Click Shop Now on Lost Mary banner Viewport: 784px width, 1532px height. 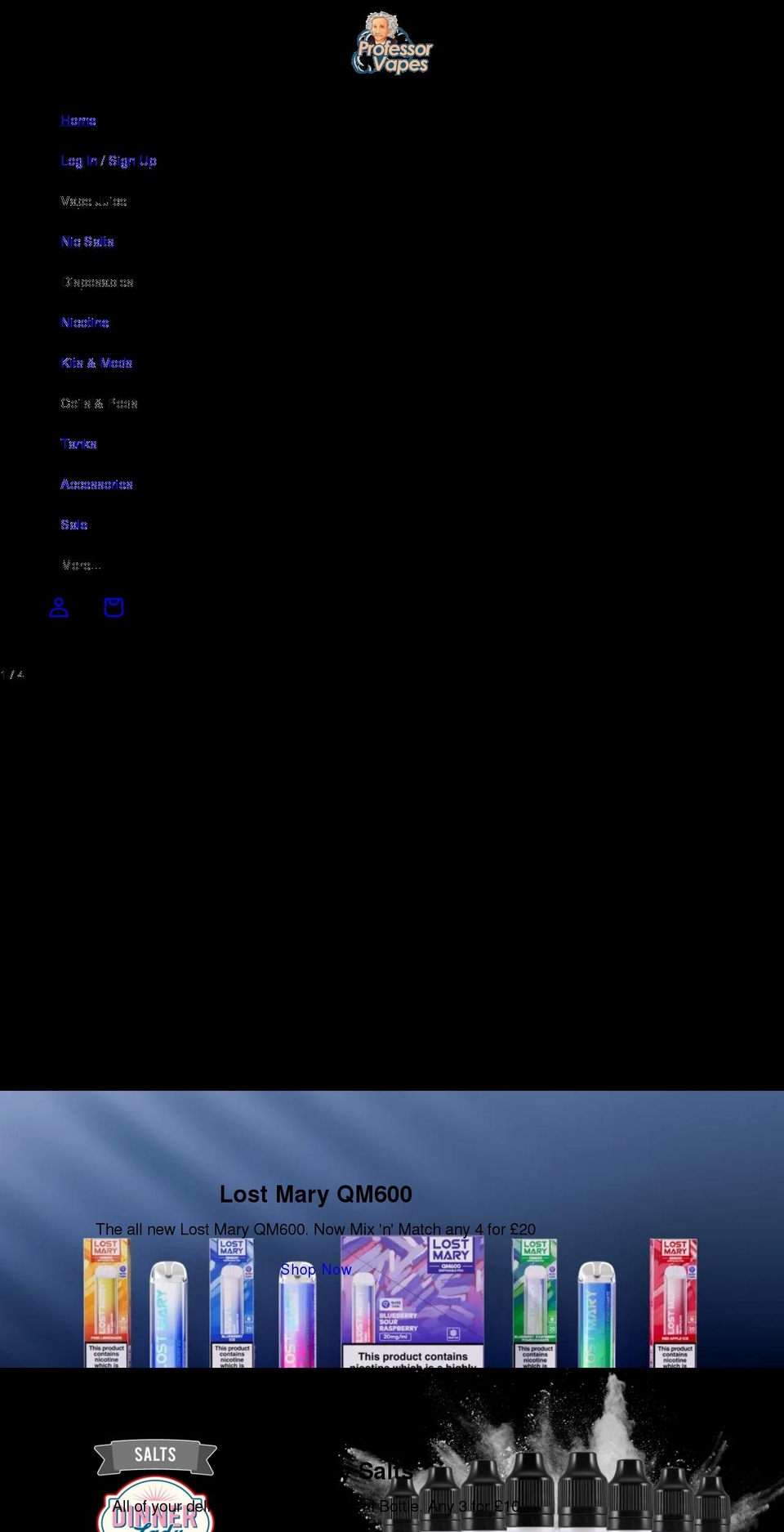[316, 1269]
